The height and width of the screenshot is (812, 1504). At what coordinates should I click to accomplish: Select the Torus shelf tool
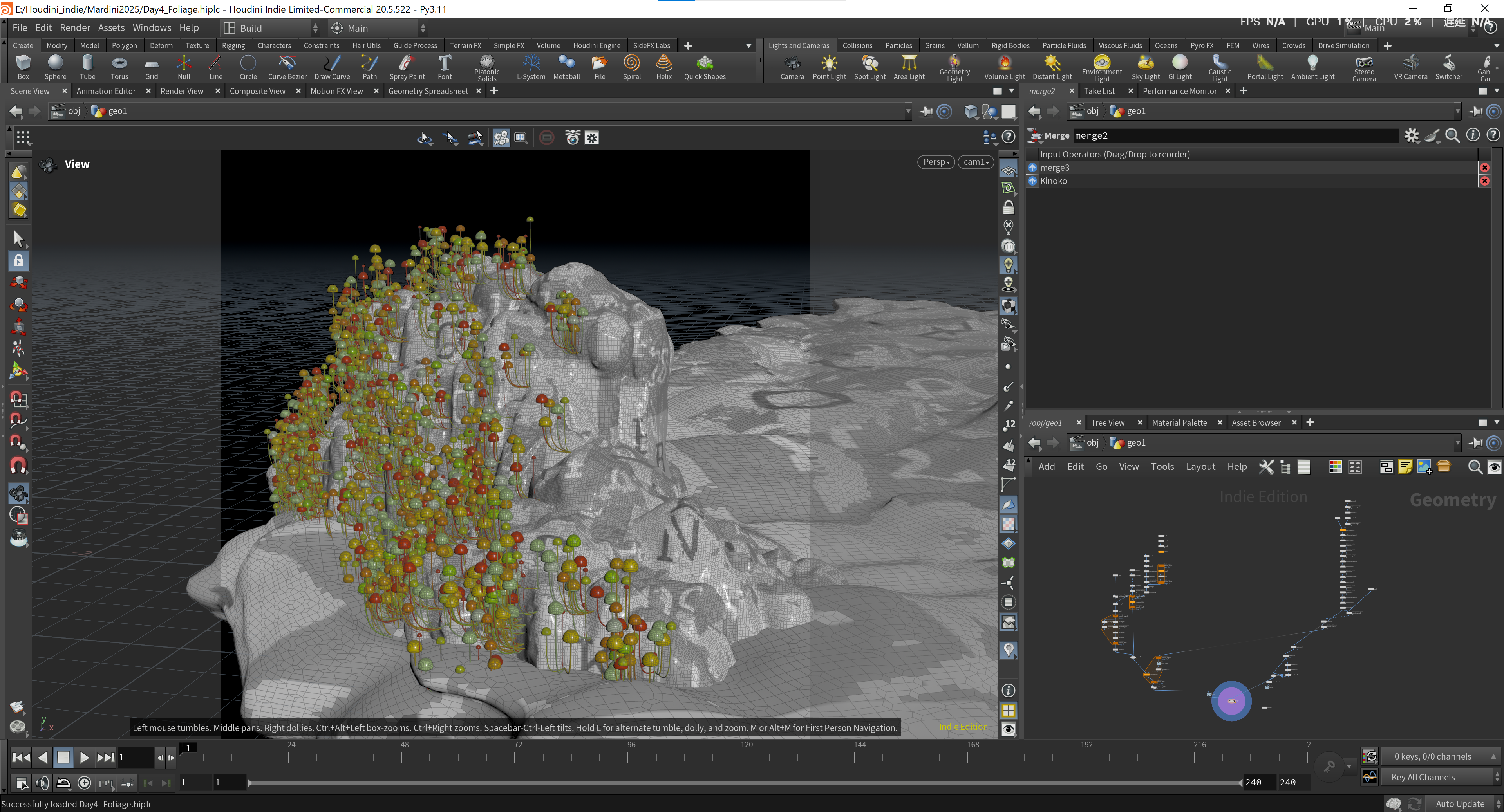(x=119, y=67)
